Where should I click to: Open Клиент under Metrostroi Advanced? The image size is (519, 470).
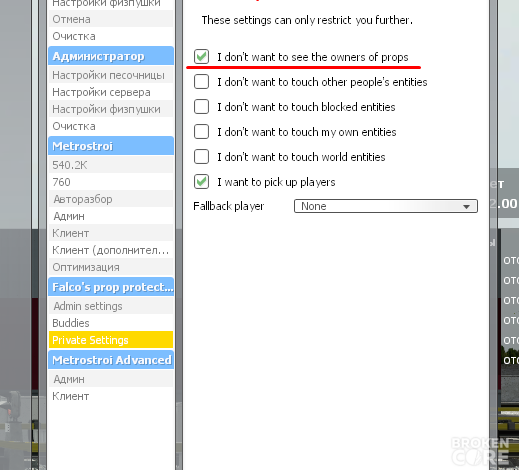point(111,396)
